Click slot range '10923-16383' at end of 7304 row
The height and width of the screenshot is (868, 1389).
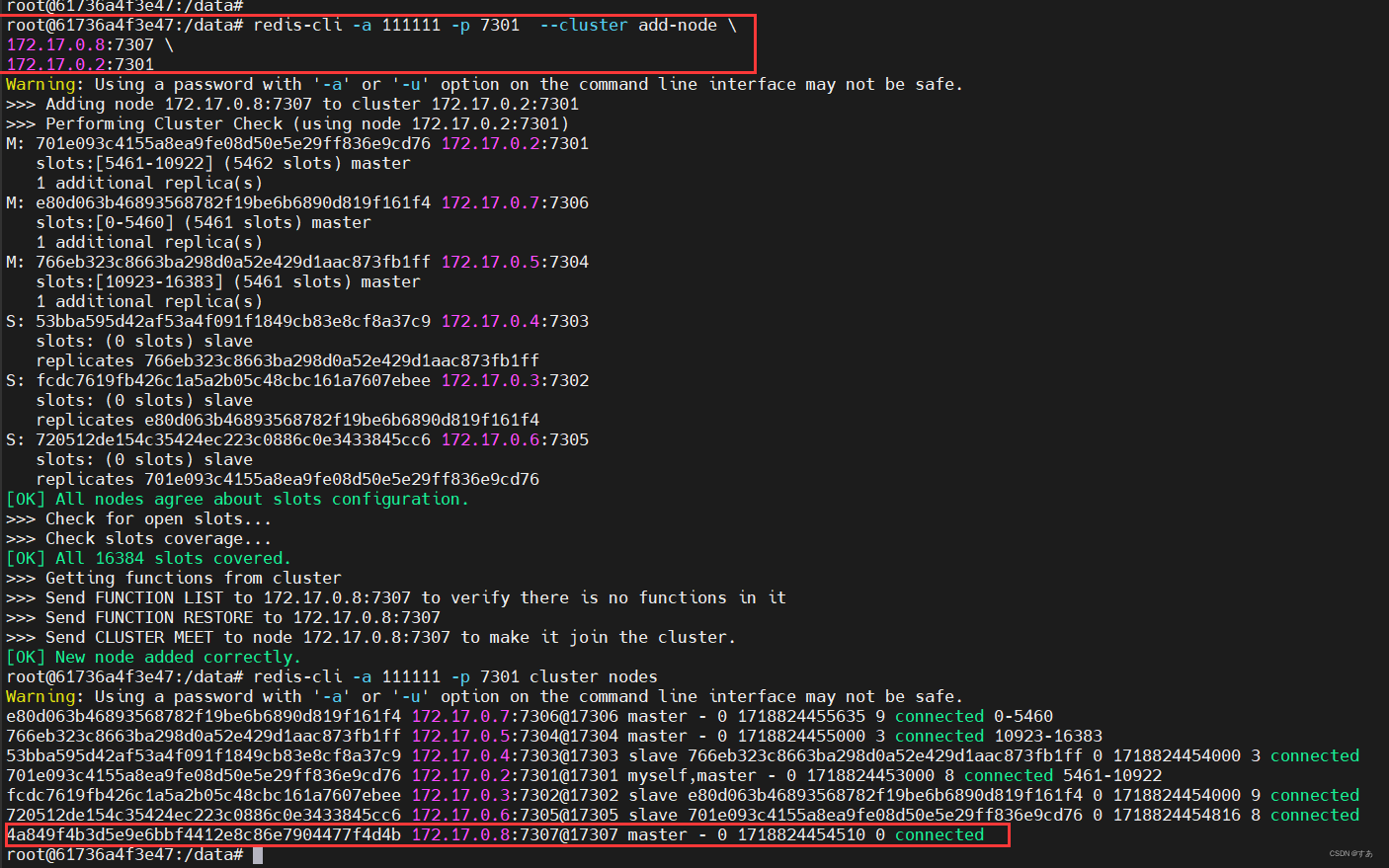1048,737
